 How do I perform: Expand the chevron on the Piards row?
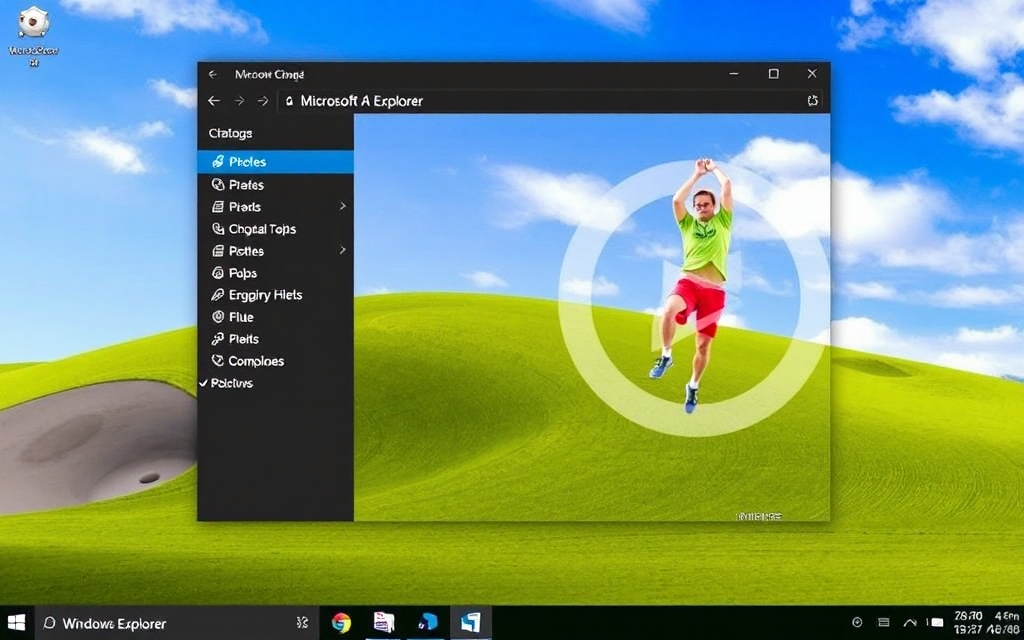(342, 206)
